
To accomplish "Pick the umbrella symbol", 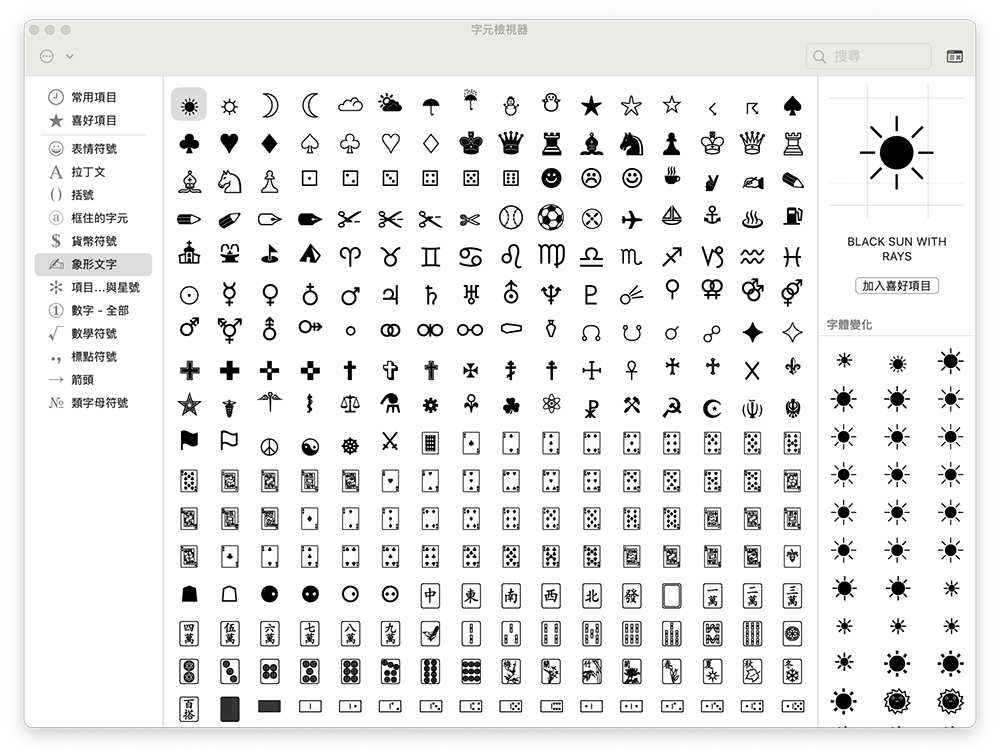I will coord(430,106).
